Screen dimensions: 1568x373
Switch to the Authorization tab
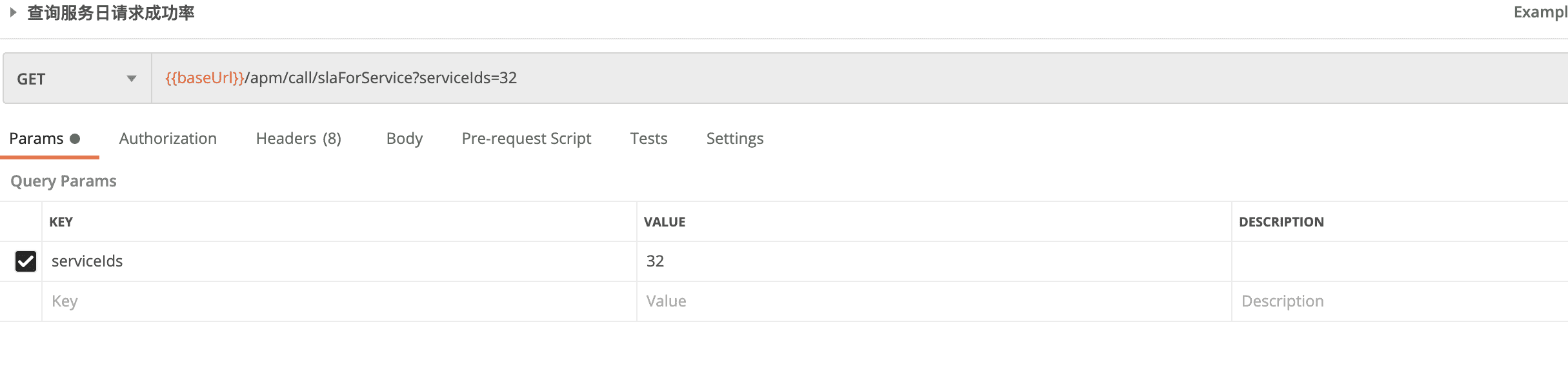point(168,139)
